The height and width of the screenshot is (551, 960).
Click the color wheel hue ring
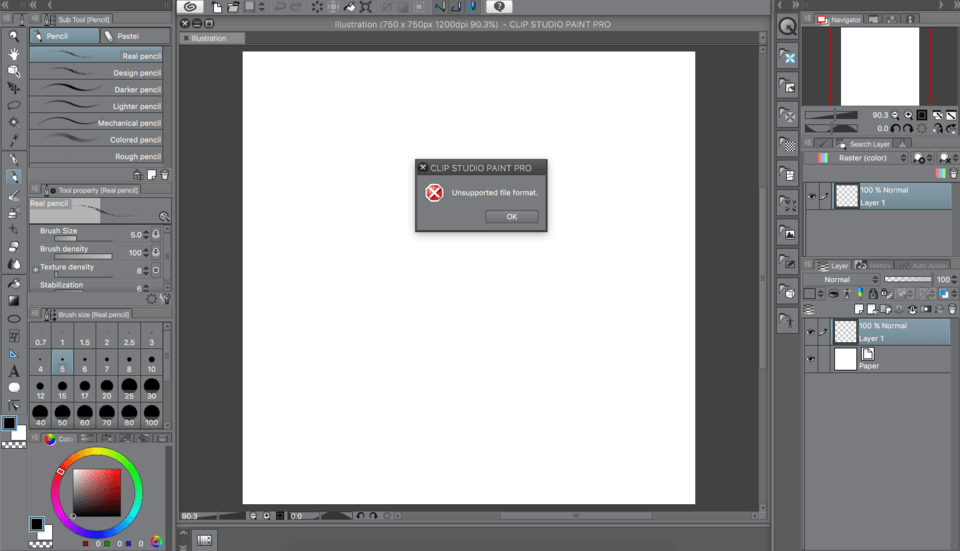97,454
